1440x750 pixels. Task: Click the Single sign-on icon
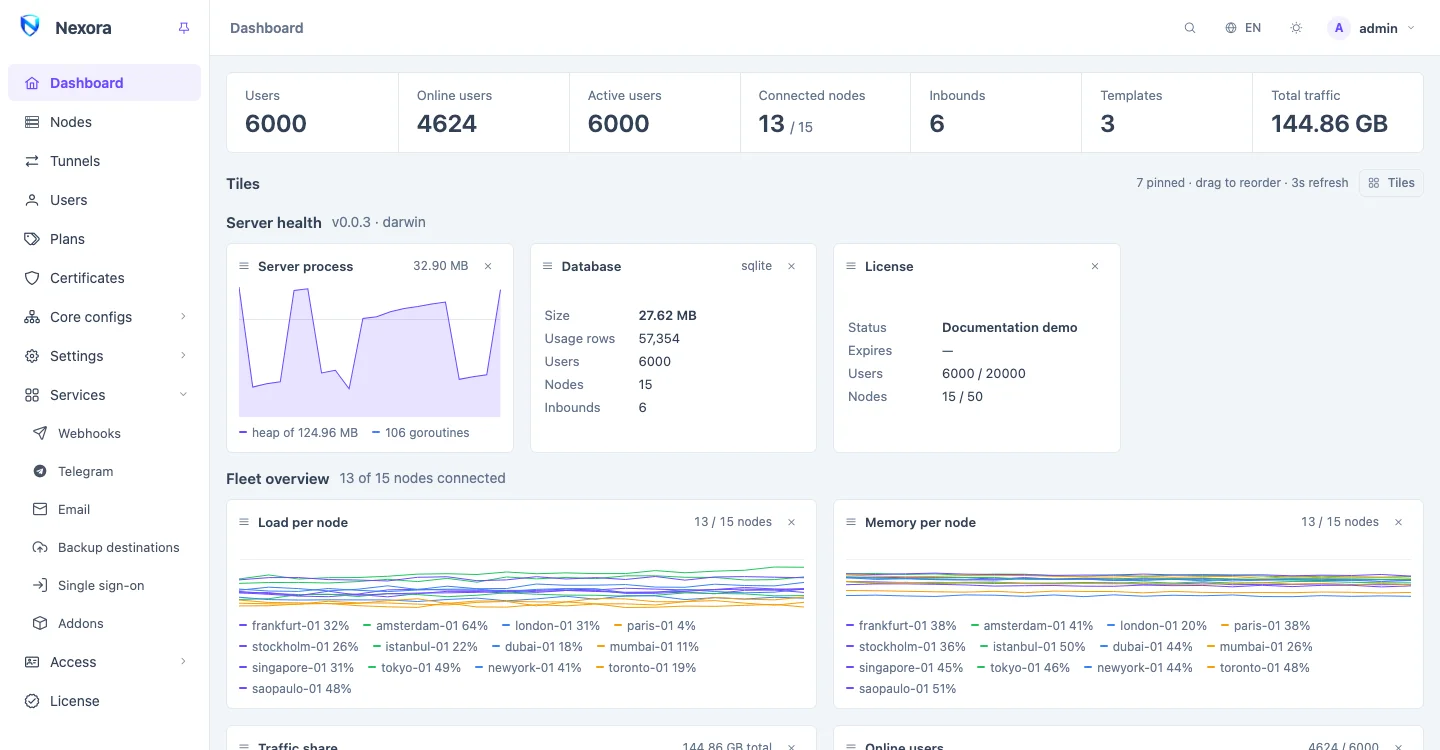pyautogui.click(x=40, y=585)
